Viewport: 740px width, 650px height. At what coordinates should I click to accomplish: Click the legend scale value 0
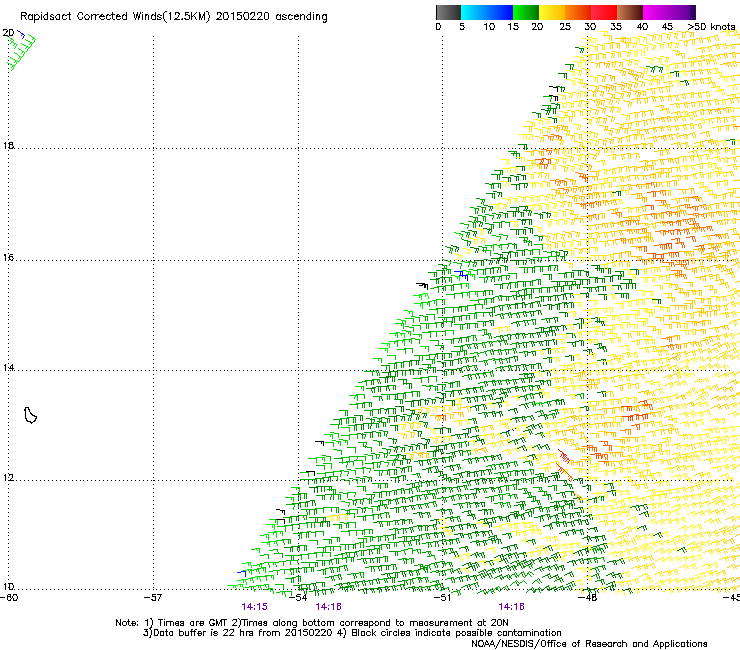point(438,27)
